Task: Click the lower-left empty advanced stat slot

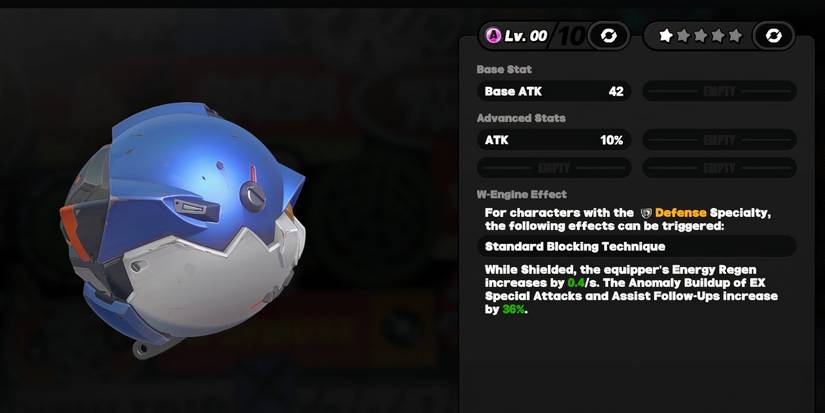Action: (554, 168)
